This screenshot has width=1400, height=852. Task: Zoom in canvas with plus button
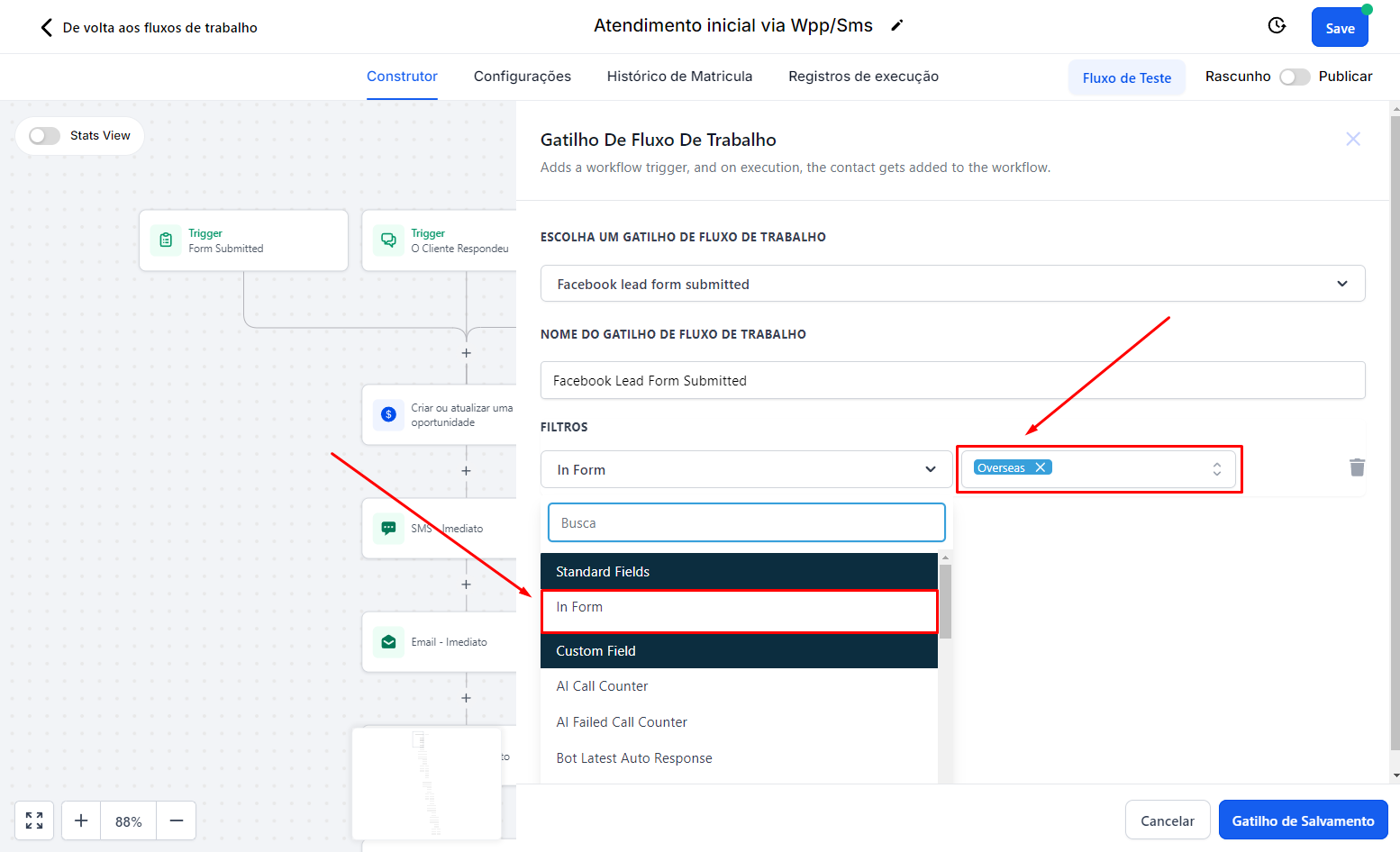pos(81,820)
